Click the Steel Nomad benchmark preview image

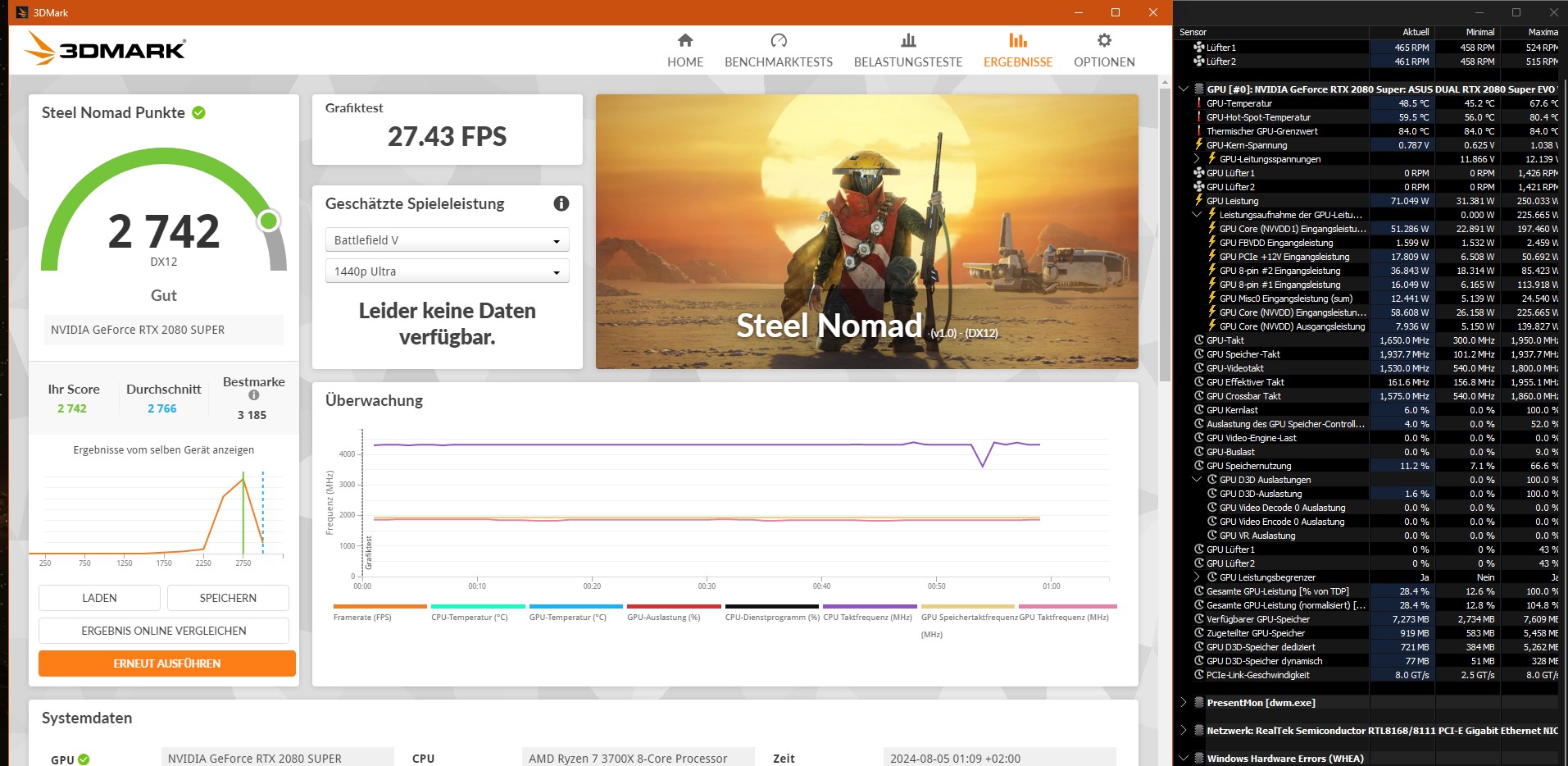pos(867,231)
